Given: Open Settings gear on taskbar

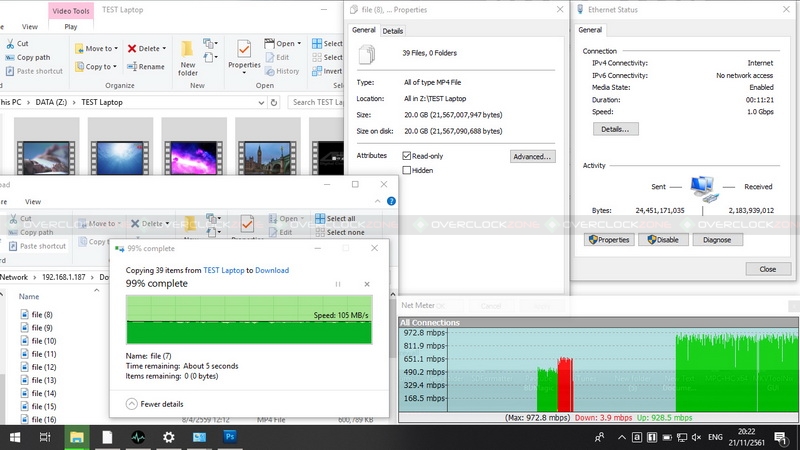Looking at the screenshot, I should [168, 437].
